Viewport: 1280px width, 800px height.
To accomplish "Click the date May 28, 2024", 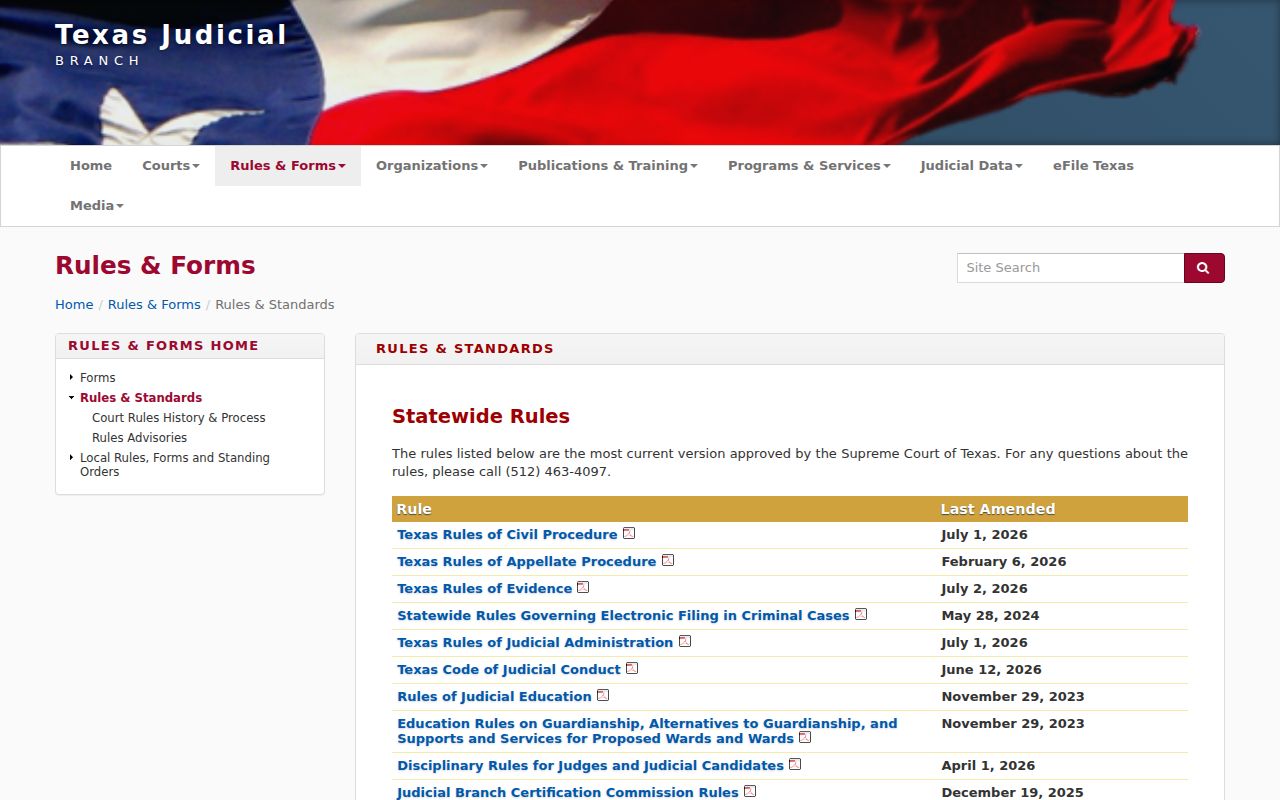I will click(x=990, y=615).
